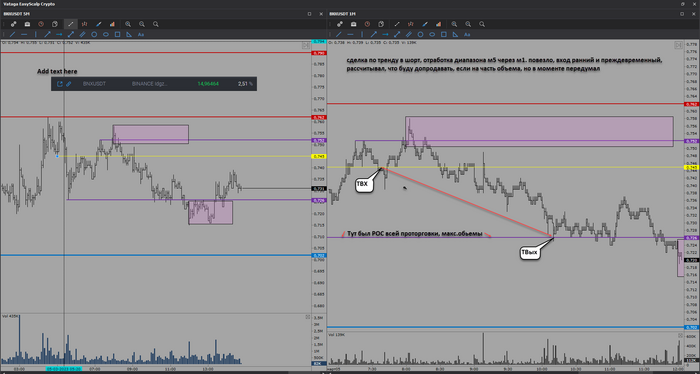Maximize the right BNXUSDT 1M chart panel
Viewport: 700px width, 374px height.
tap(682, 14)
